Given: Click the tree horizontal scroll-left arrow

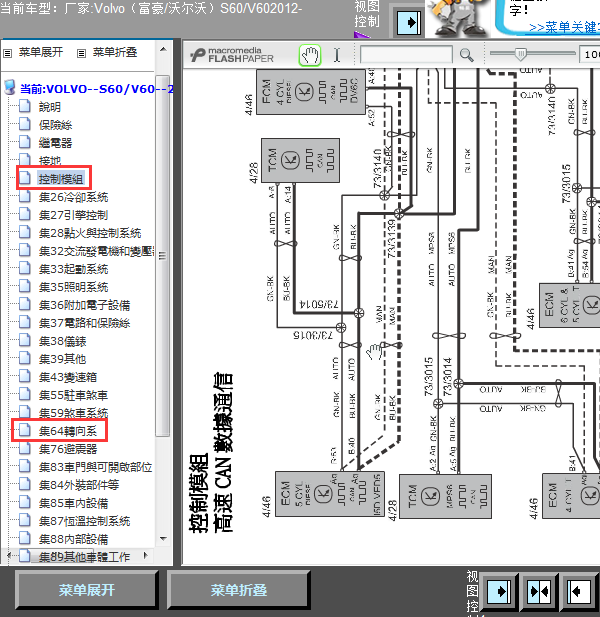Looking at the screenshot, I should point(9,556).
